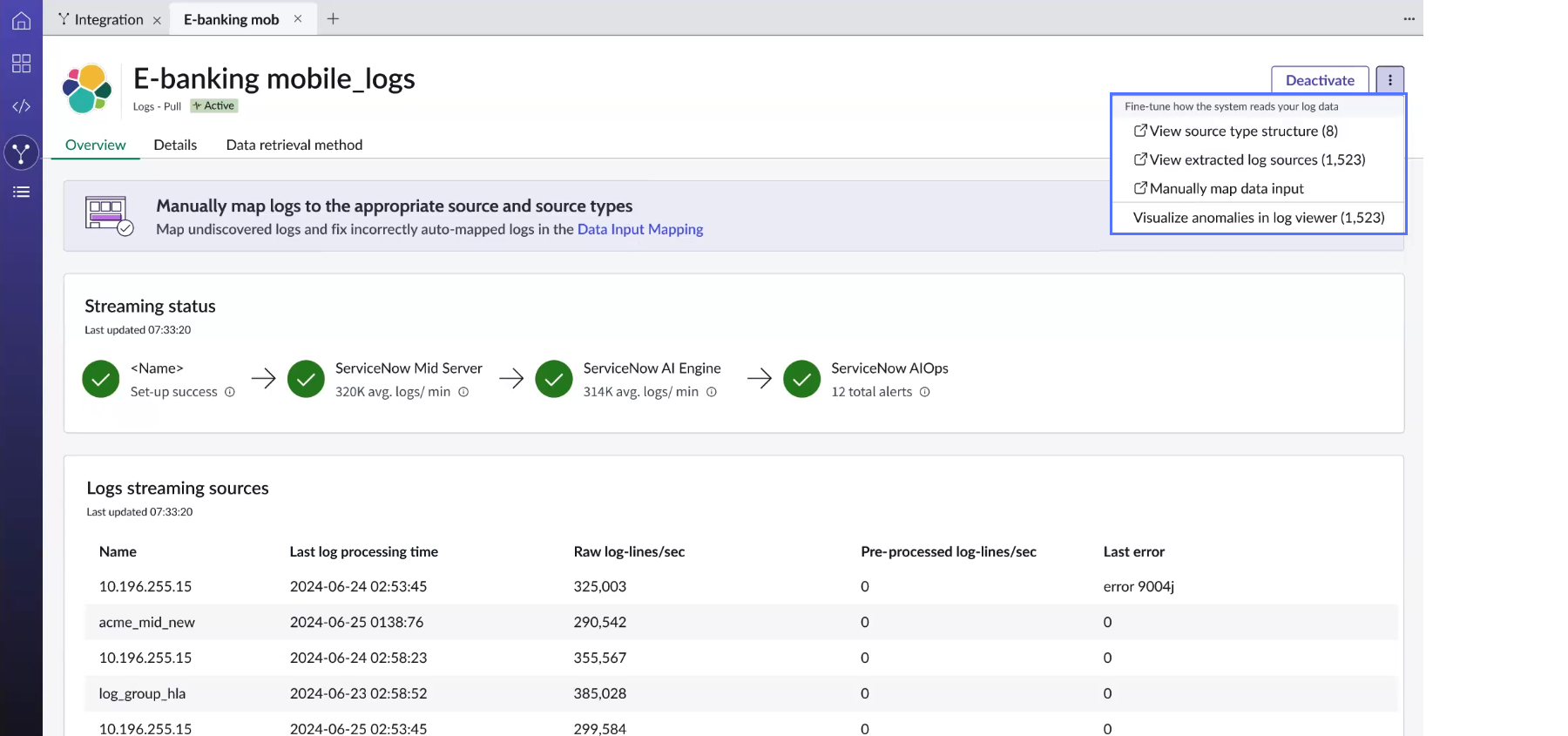Viewport: 1568px width, 736px height.
Task: Click the kebab more-options button beside Deactivate
Action: (x=1390, y=80)
